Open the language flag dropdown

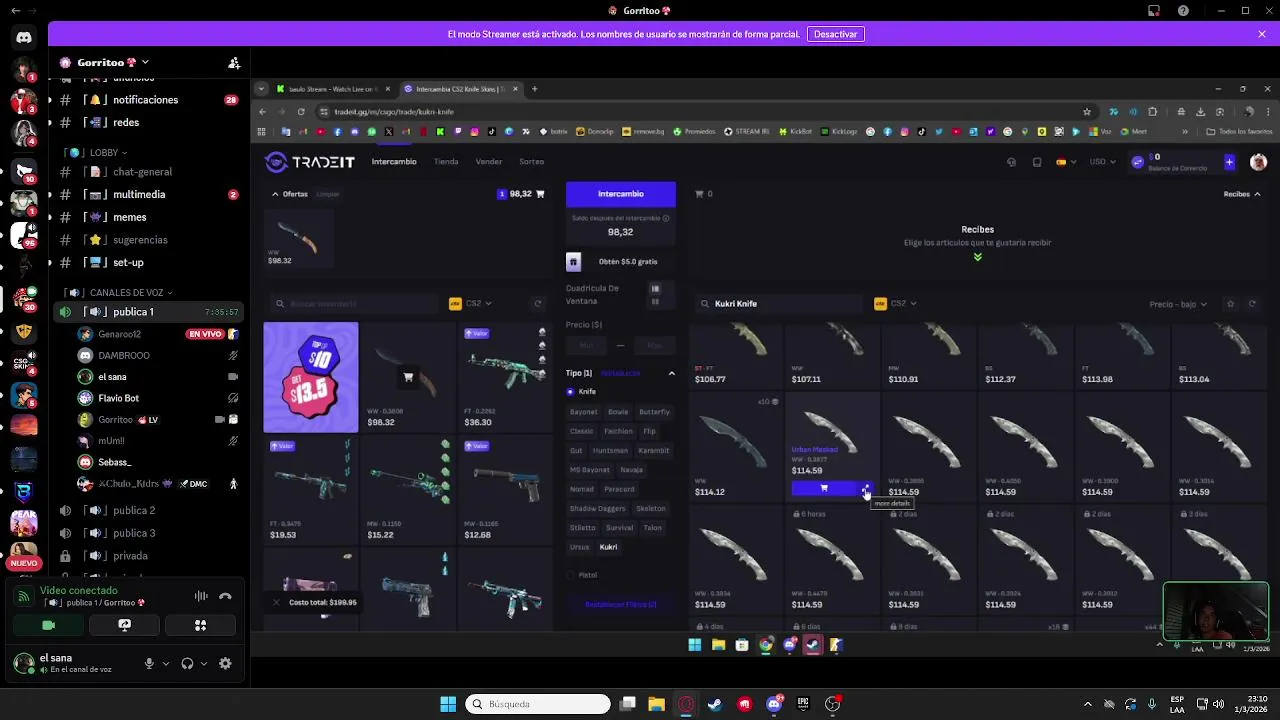pyautogui.click(x=1066, y=162)
